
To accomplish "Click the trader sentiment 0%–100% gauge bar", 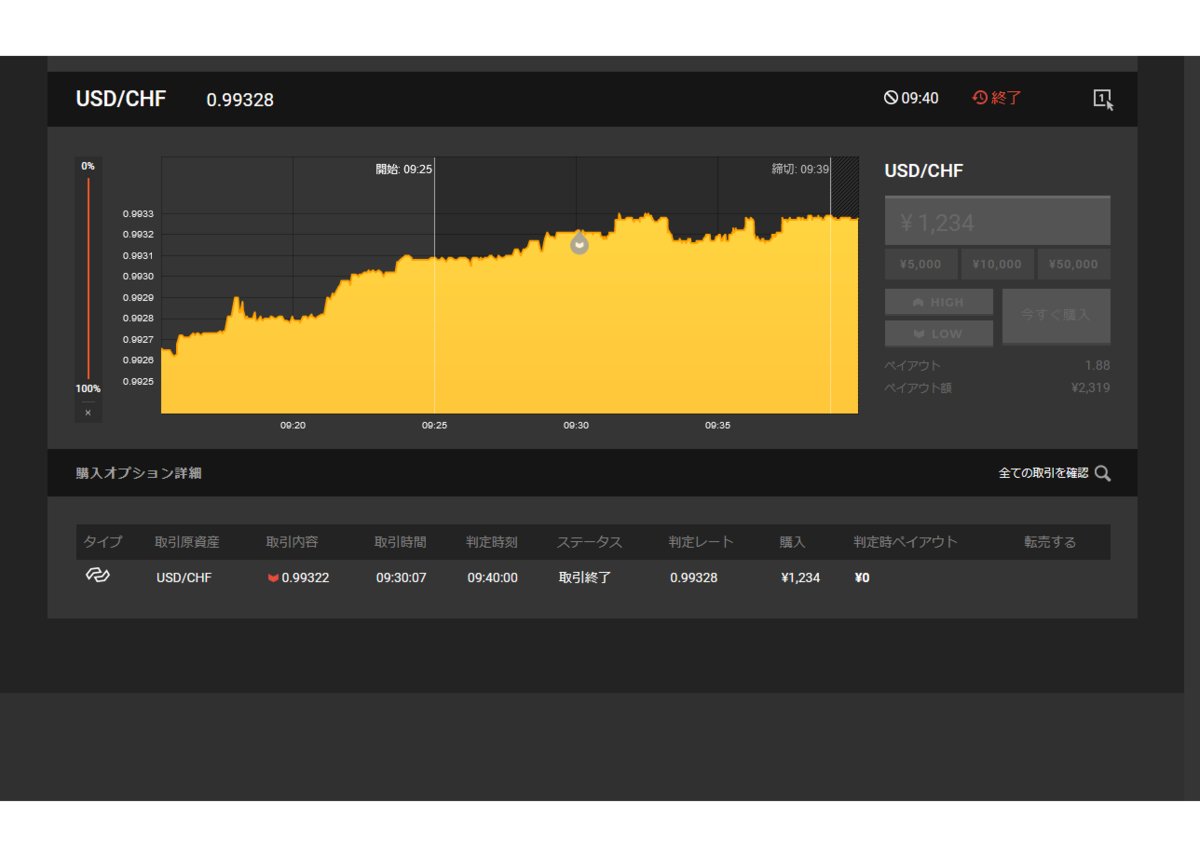I will (88, 278).
